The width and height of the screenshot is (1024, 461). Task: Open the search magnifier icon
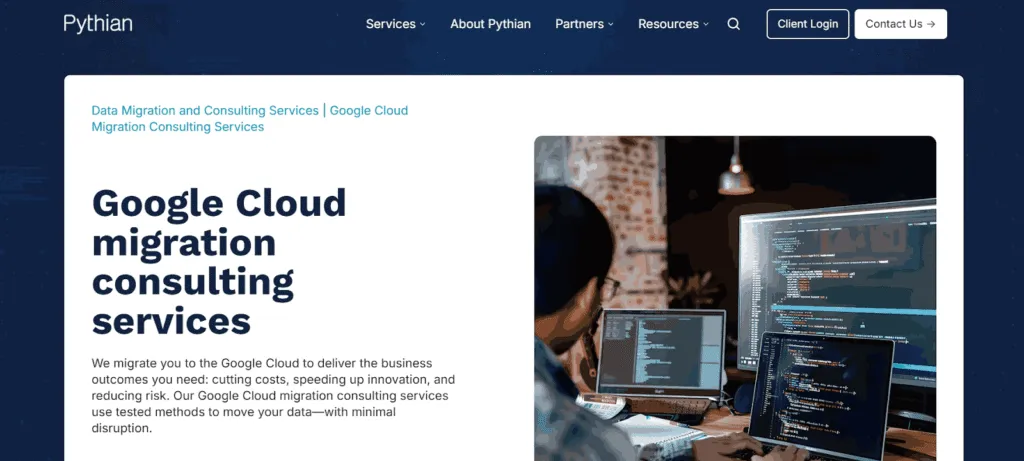733,24
